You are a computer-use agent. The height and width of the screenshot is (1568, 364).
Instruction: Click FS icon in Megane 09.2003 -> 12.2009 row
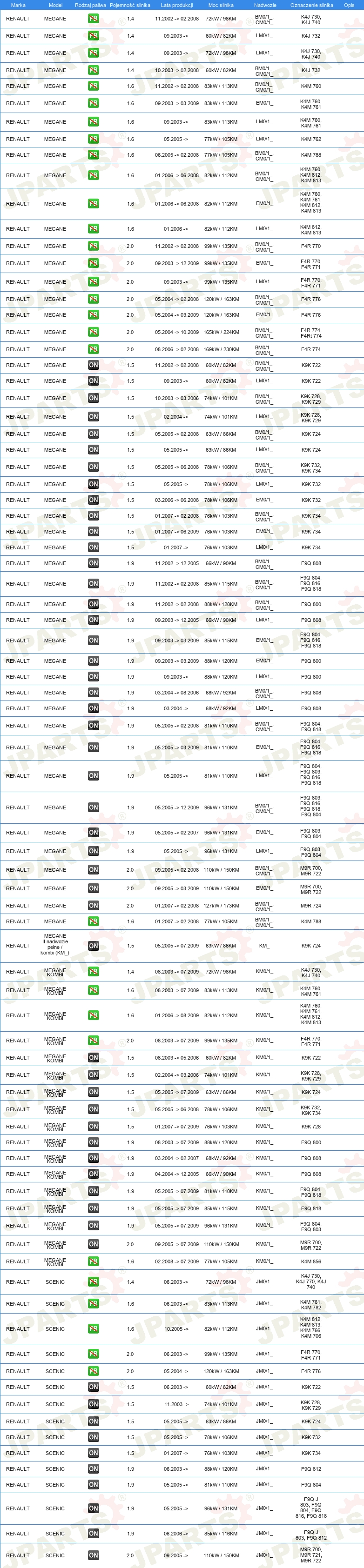click(x=93, y=263)
